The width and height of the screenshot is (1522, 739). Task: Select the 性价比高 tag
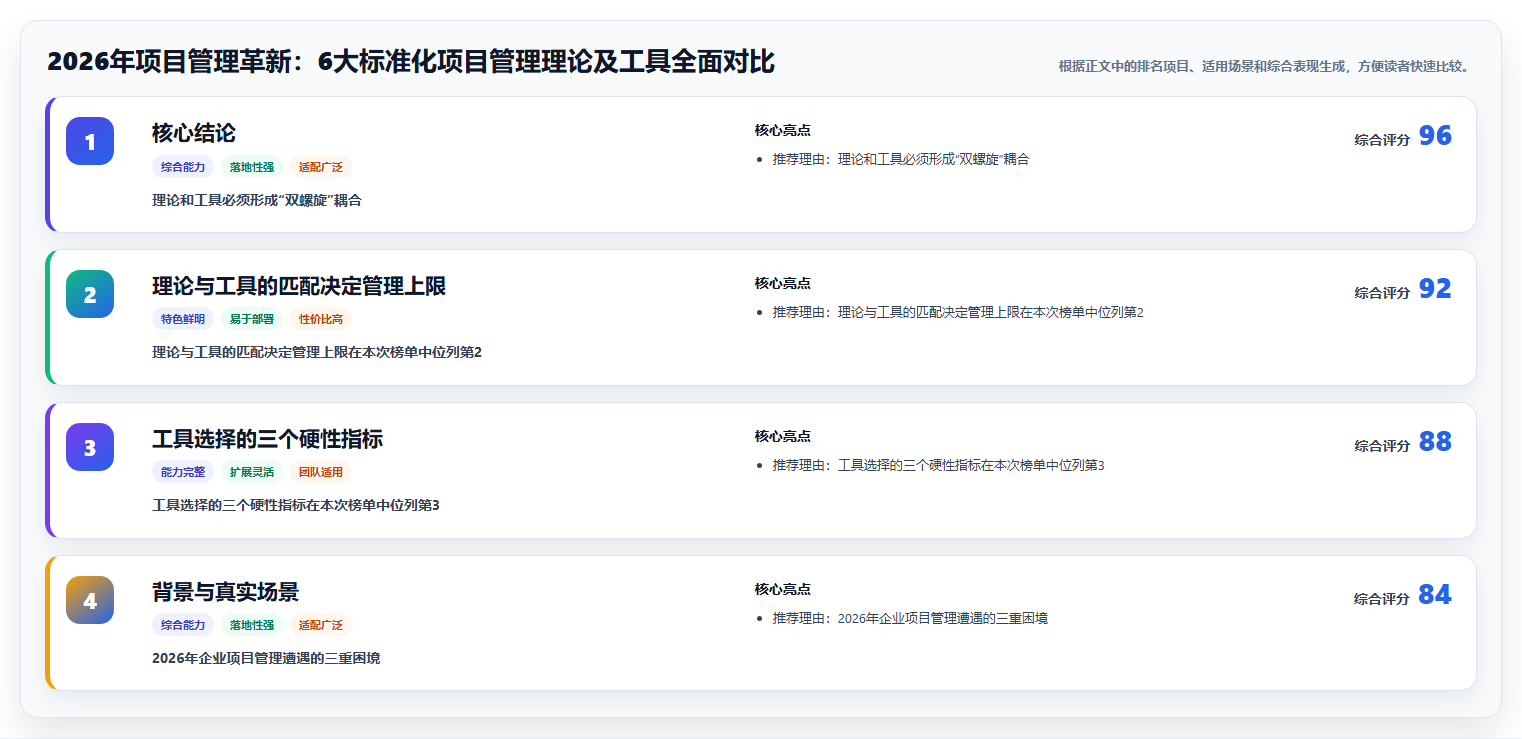point(321,319)
